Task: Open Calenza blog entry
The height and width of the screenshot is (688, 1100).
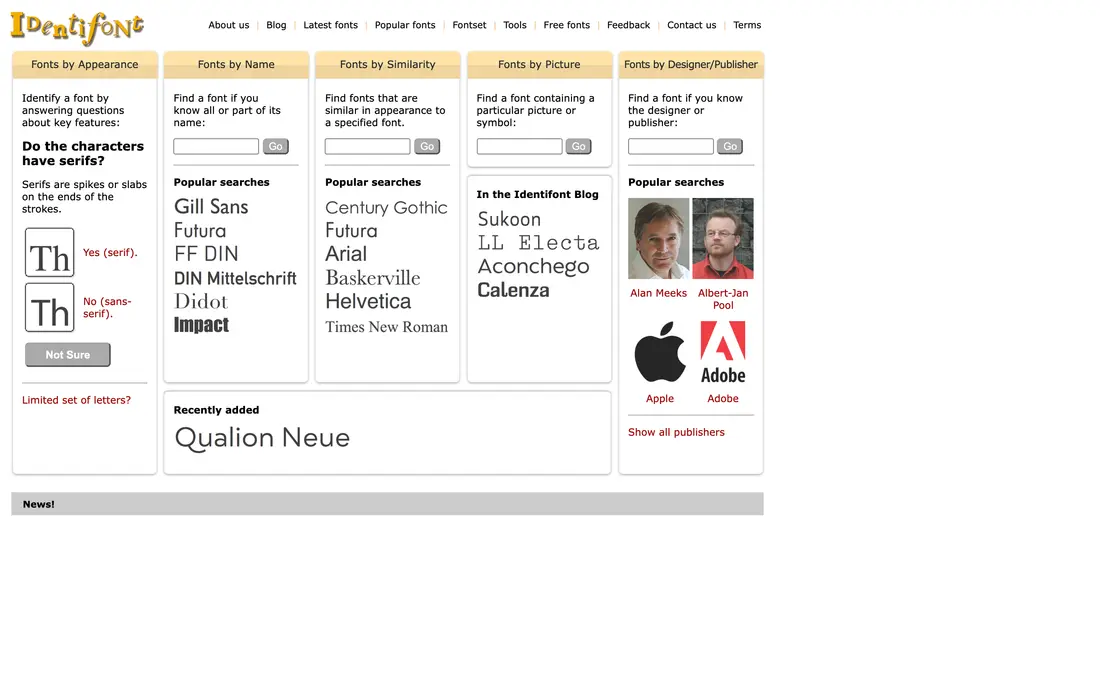Action: coord(514,290)
